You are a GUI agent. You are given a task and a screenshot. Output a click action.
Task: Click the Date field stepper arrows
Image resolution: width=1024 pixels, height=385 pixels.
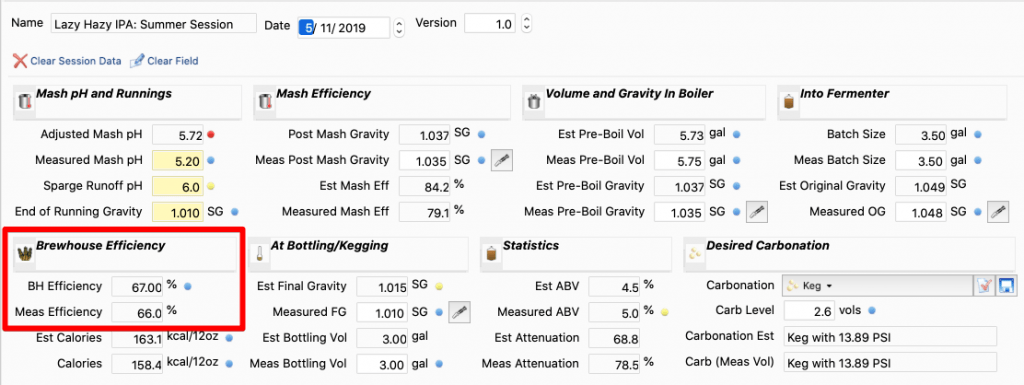(400, 27)
